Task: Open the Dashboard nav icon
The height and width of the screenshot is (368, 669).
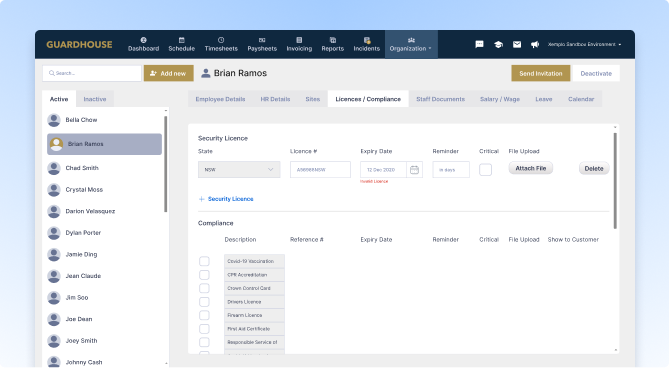Action: pos(143,40)
